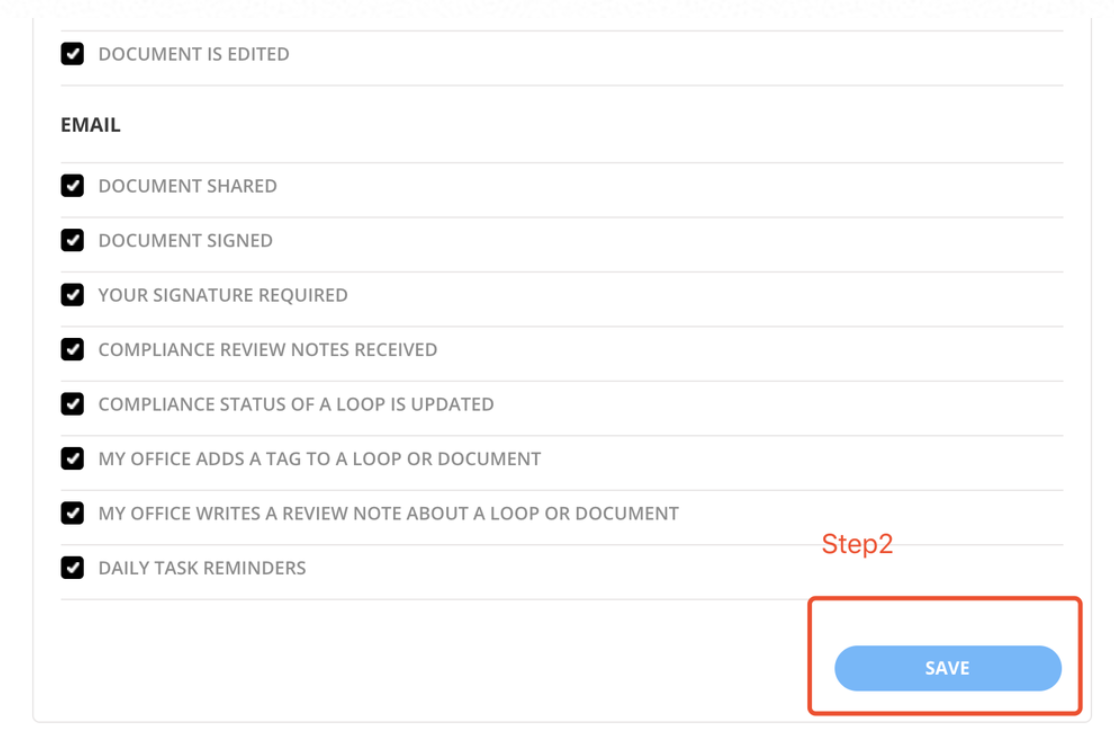Uncheck the Document Shared email checkbox
Screen dimensions: 1114x734
[72, 186]
